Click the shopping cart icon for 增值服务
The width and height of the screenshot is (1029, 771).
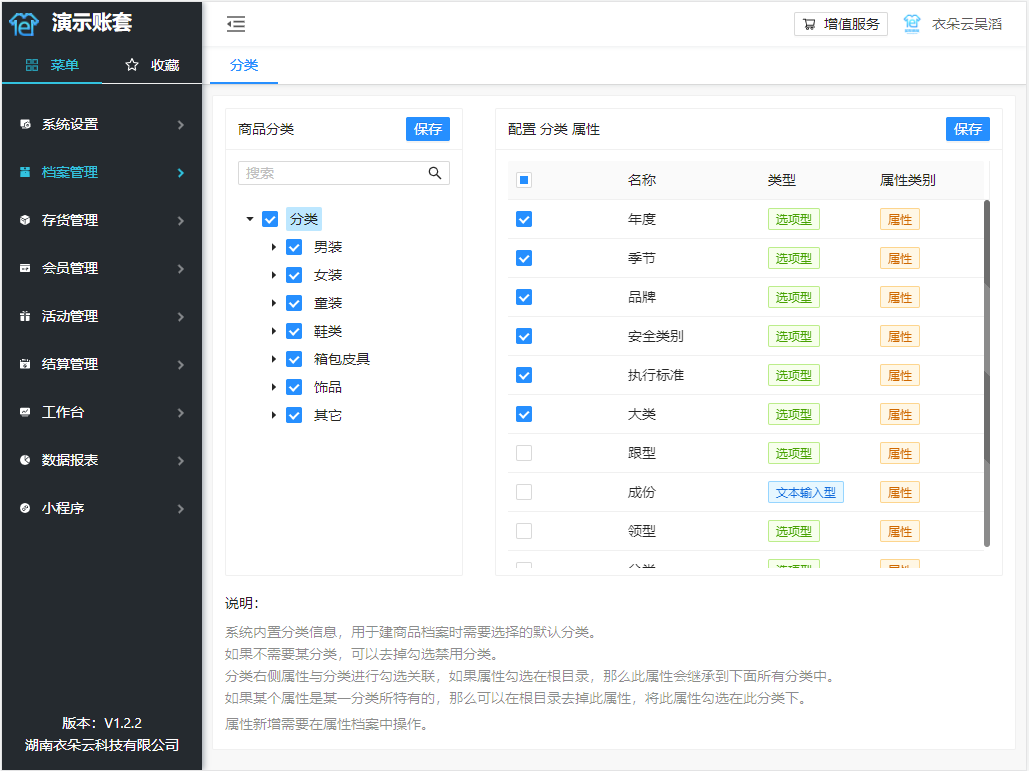point(809,24)
